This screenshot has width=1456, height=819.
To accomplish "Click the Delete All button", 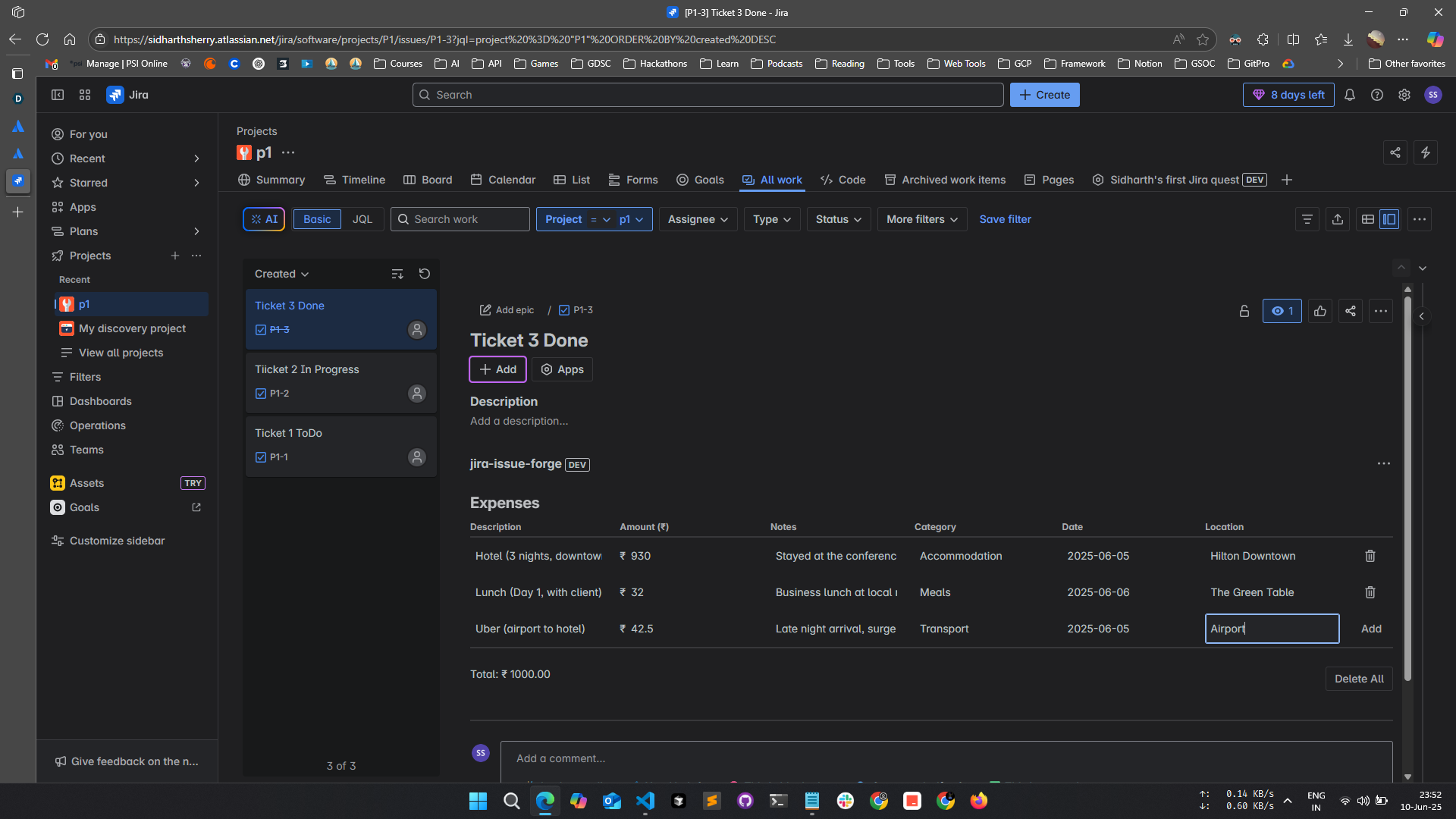I will click(x=1358, y=679).
